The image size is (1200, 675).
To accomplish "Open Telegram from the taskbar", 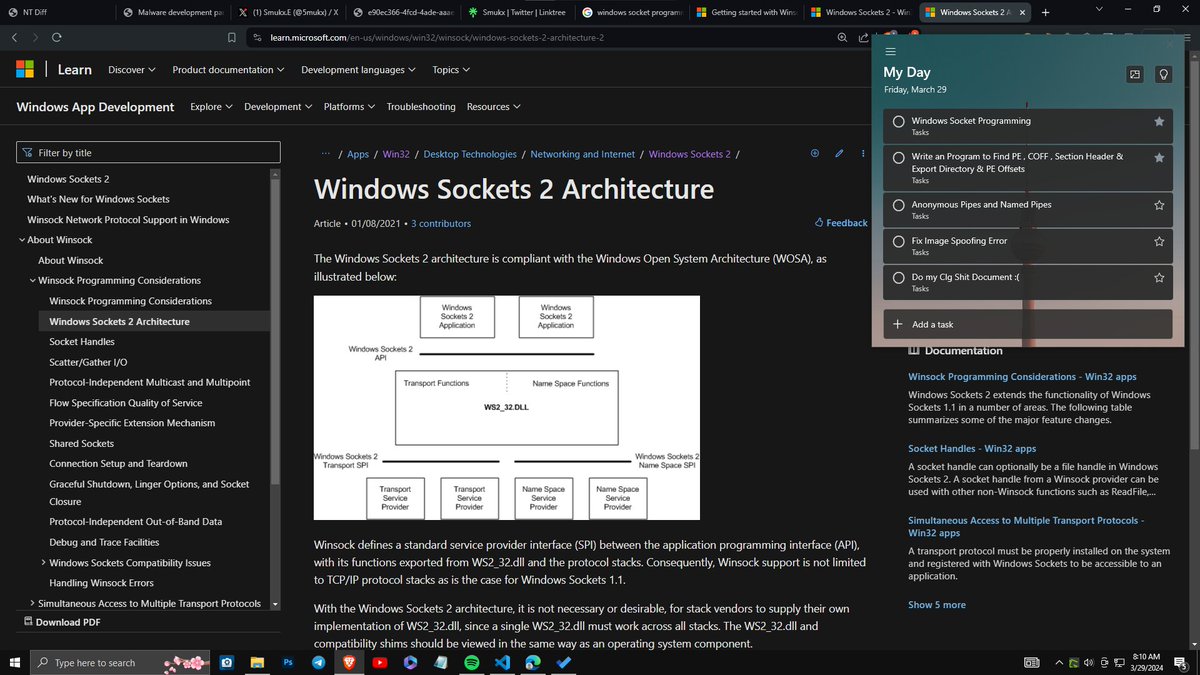I will [x=318, y=662].
